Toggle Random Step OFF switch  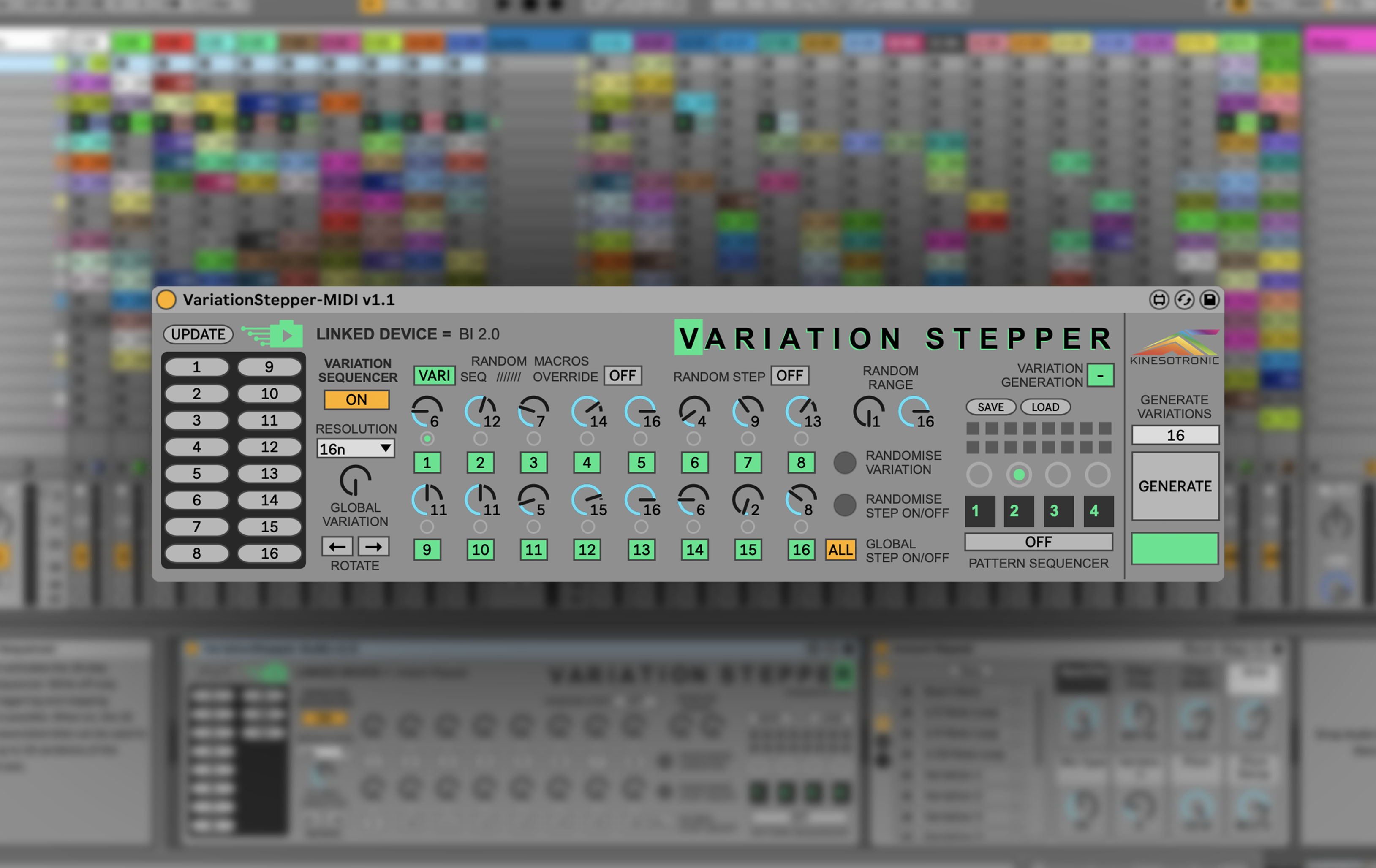click(790, 376)
